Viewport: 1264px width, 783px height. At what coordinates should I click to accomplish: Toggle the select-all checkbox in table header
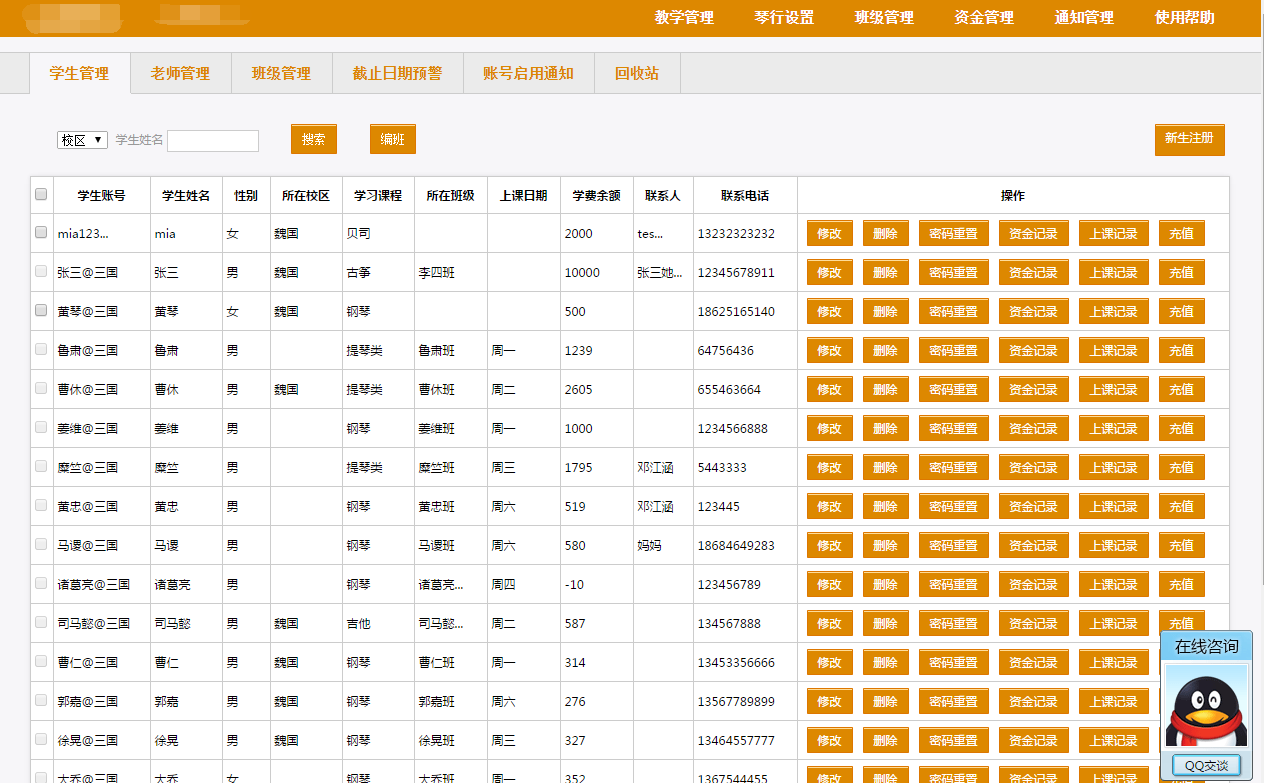[41, 195]
